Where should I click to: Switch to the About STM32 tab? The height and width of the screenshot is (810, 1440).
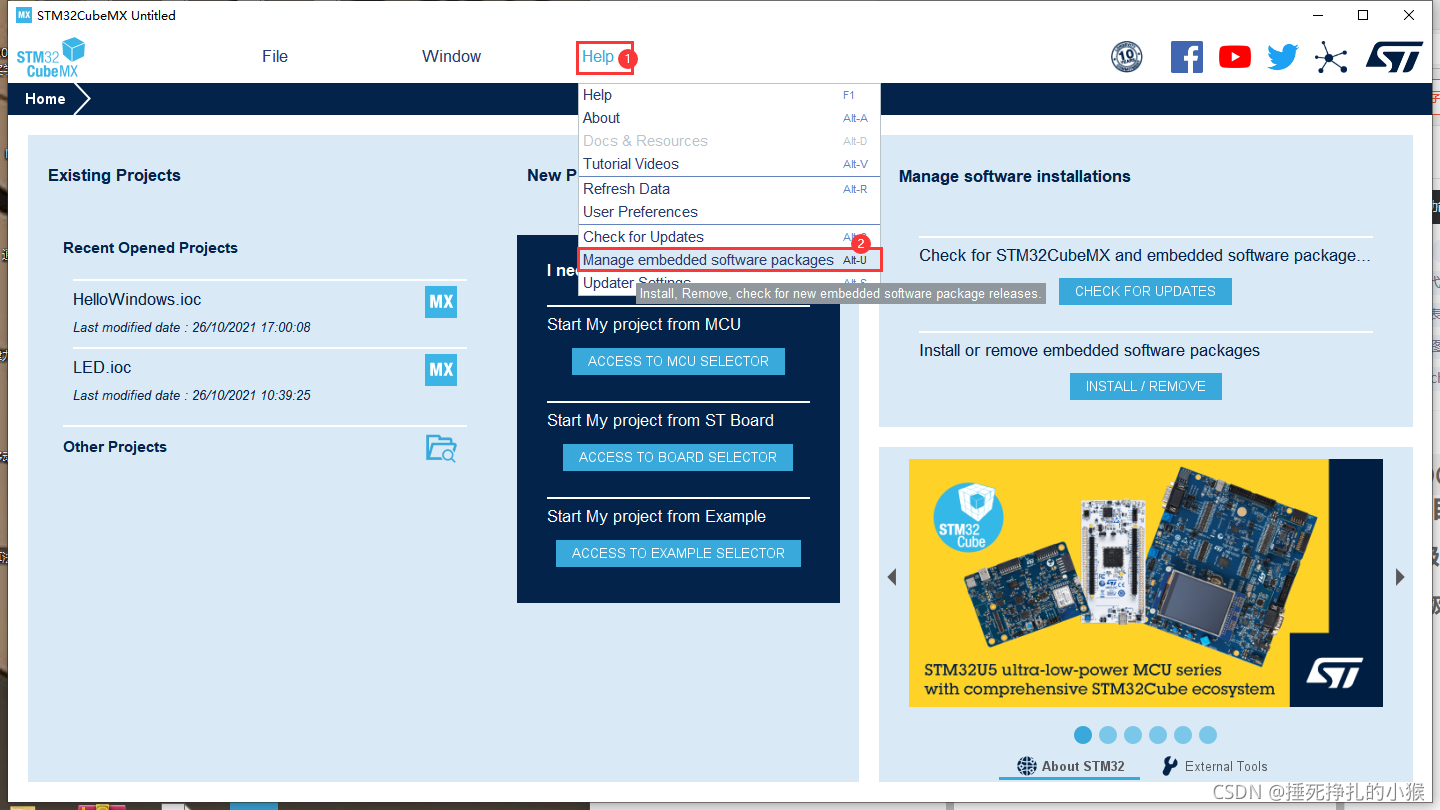1071,766
